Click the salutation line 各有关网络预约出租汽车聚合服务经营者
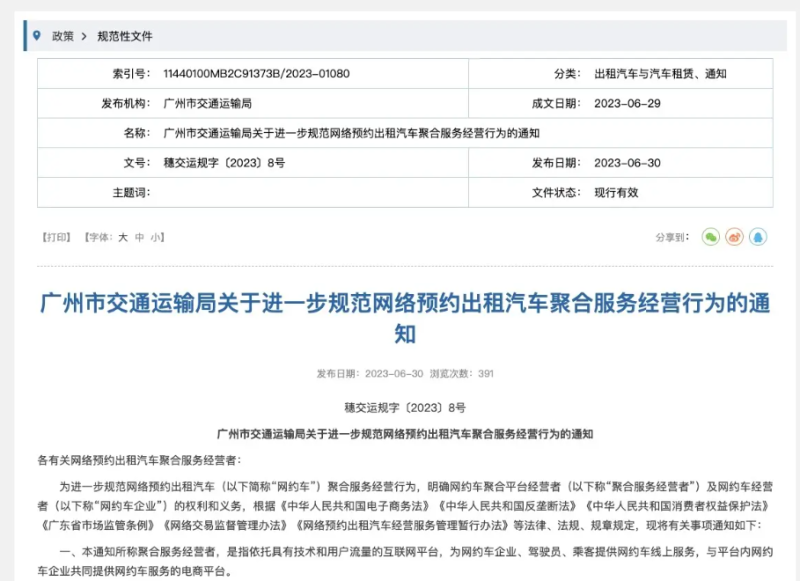Screen dimensions: 800x581 pyautogui.click(x=139, y=461)
